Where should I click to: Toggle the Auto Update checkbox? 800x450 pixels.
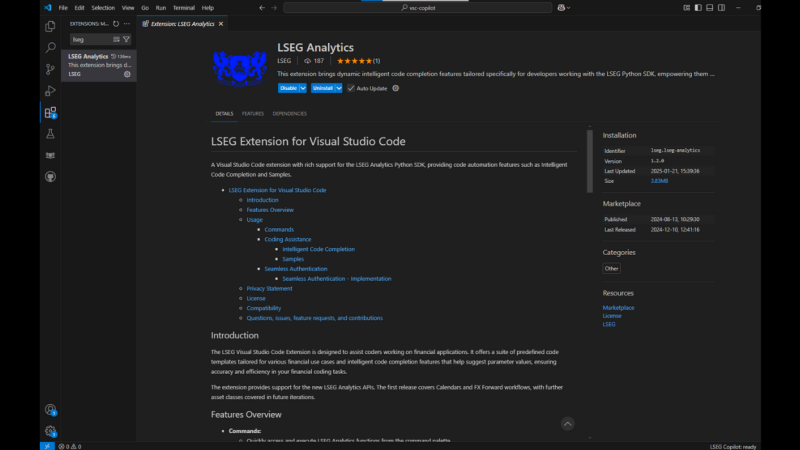pyautogui.click(x=351, y=88)
